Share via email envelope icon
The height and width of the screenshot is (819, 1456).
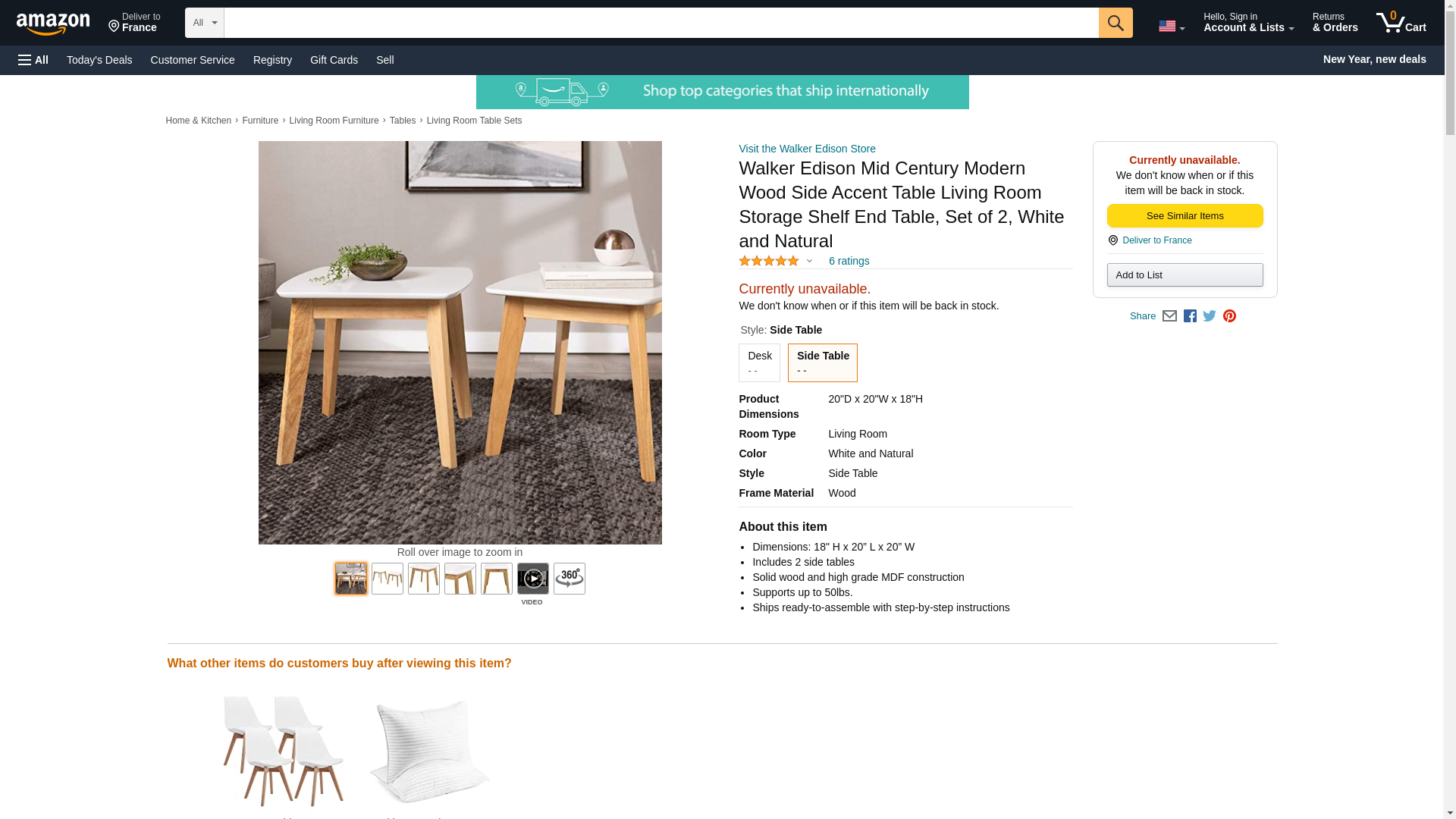pos(1169,316)
